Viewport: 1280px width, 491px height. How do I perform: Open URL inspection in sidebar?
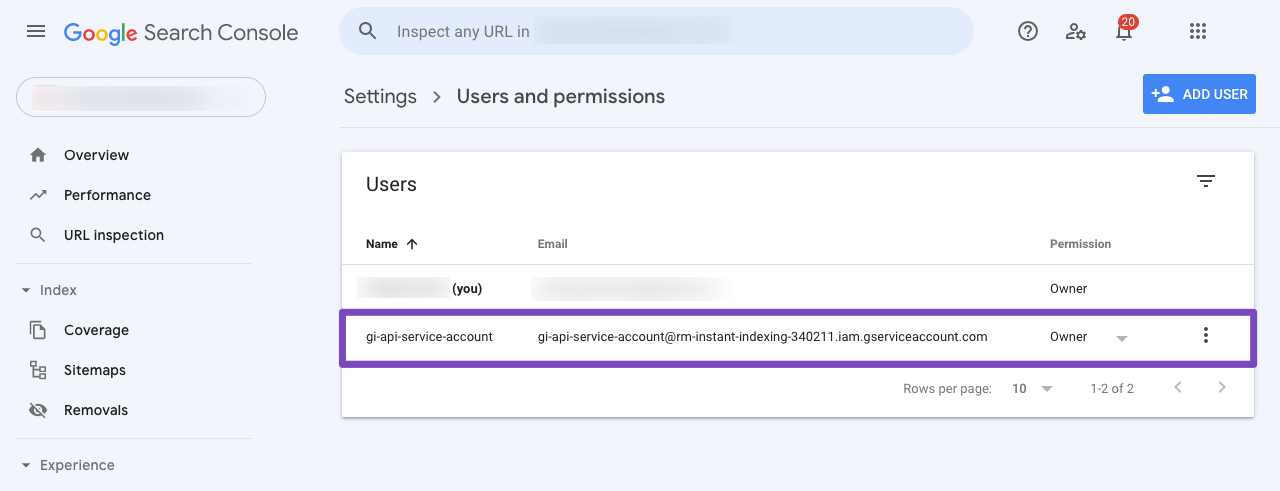coord(114,235)
